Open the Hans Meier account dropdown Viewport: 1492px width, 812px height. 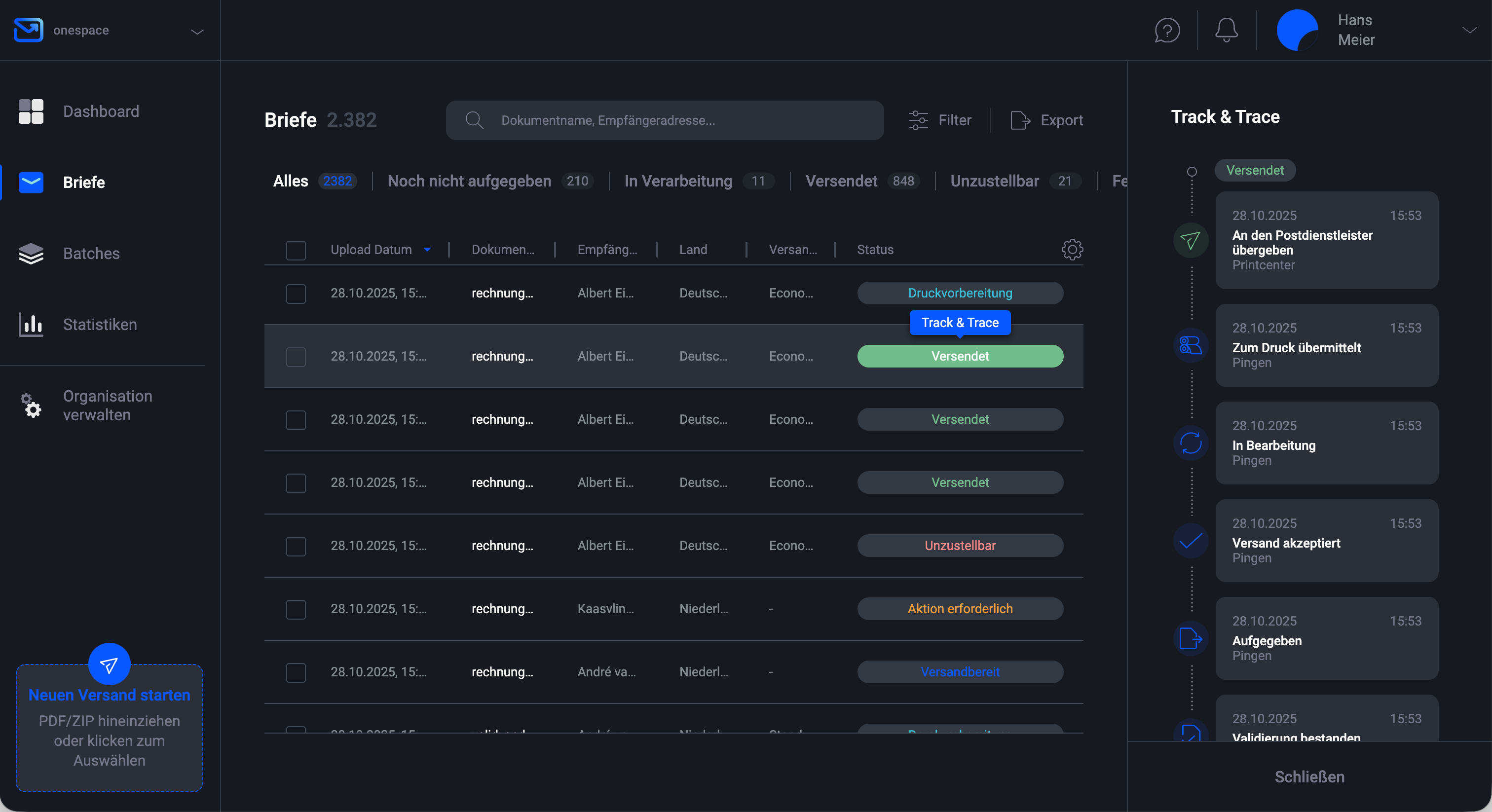coord(1469,30)
